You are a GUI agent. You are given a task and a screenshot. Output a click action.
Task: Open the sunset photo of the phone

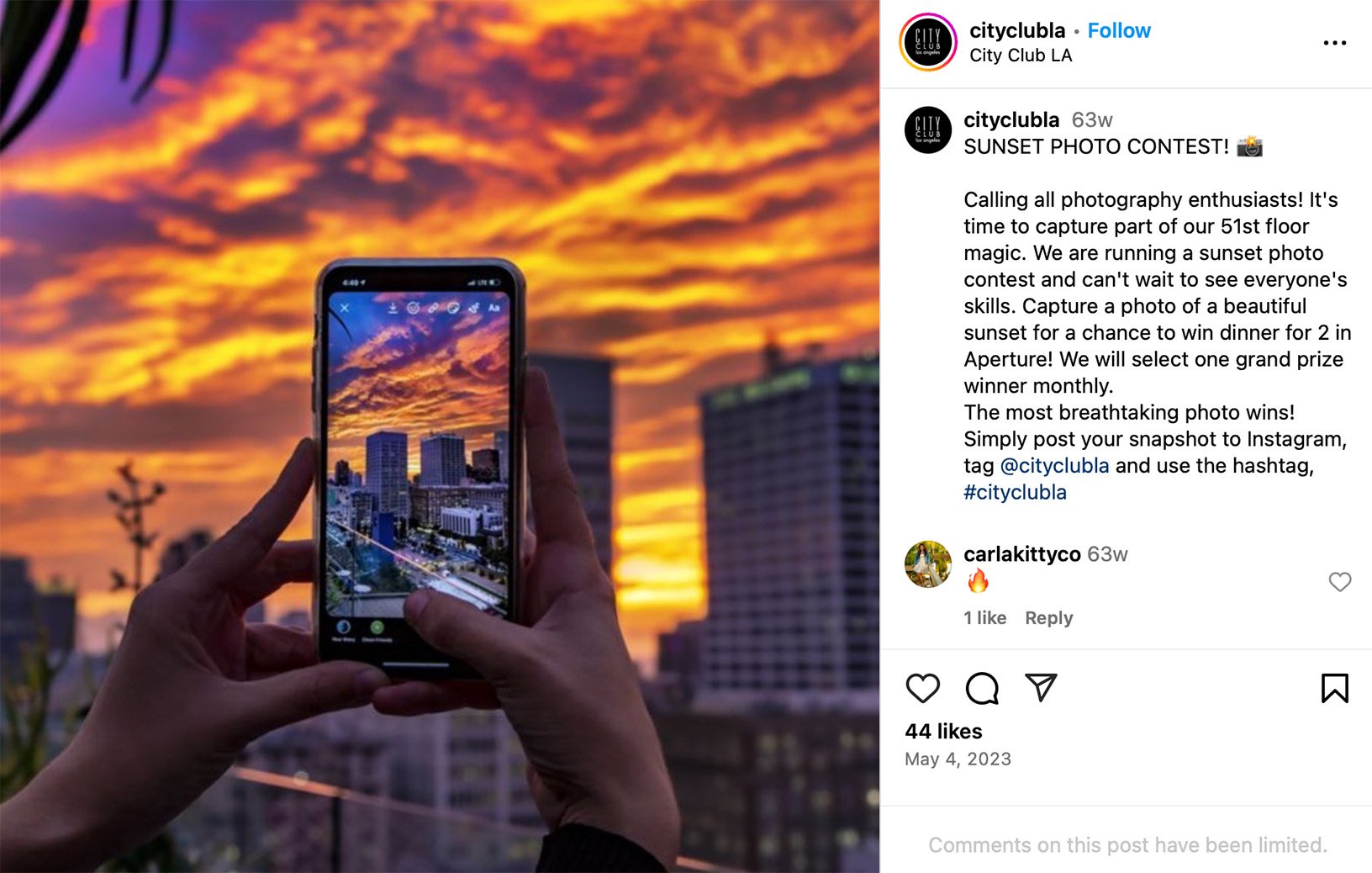pyautogui.click(x=440, y=436)
